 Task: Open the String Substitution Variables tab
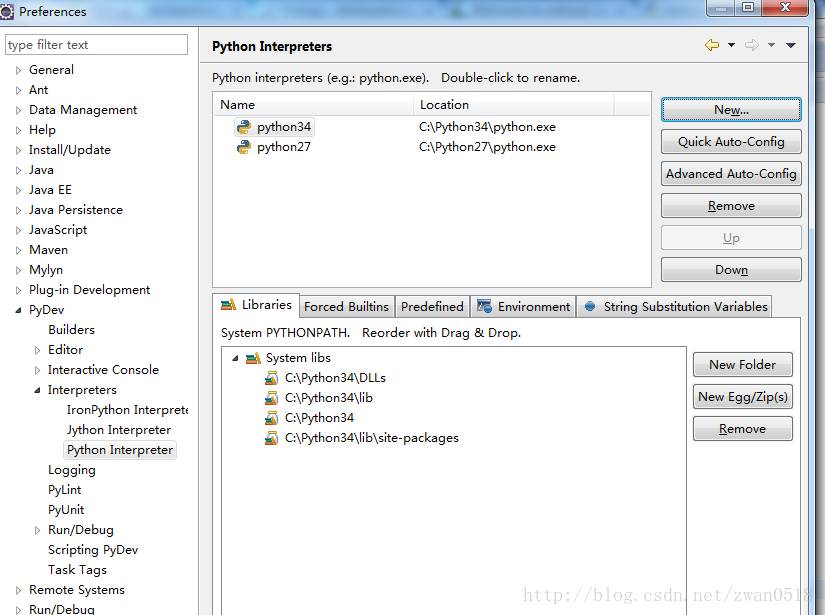pos(675,307)
